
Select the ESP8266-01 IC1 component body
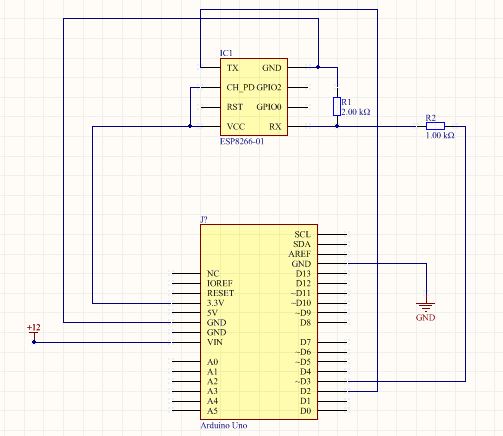point(254,97)
